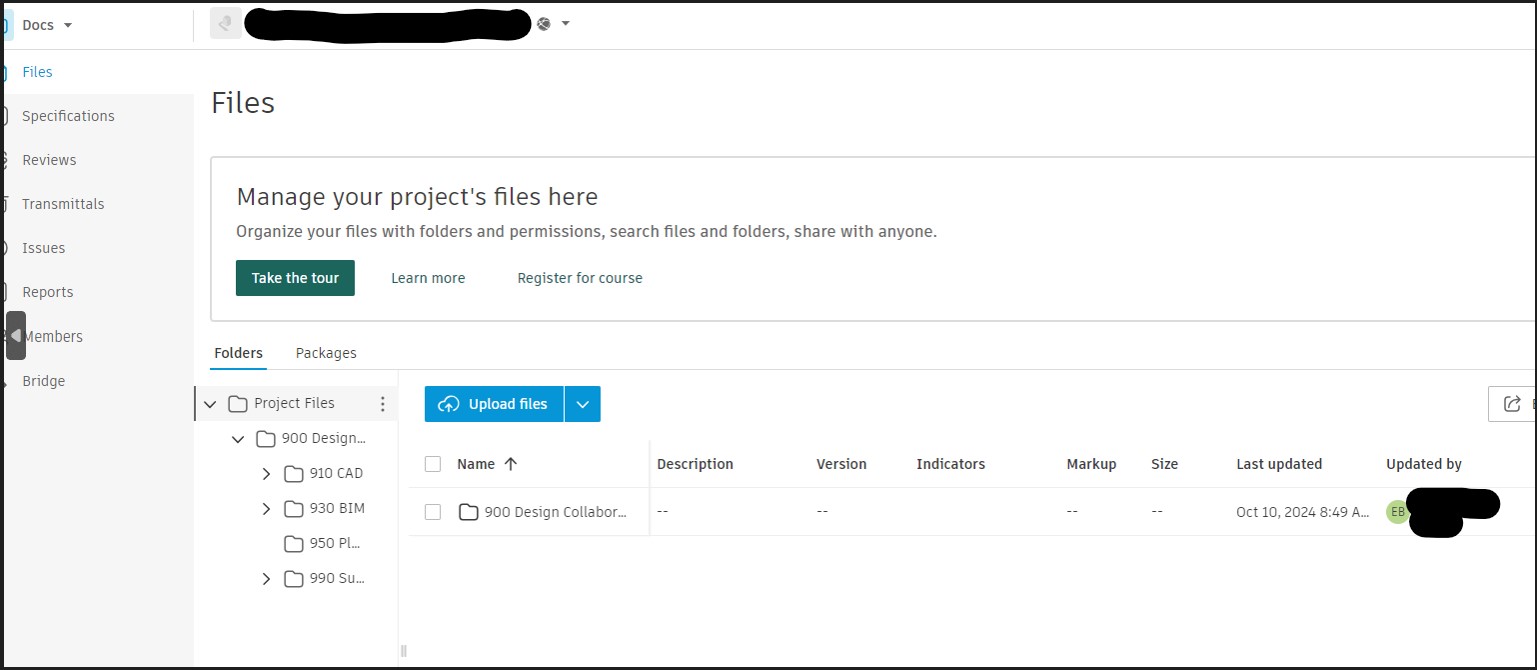Screen dimensions: 1537x670
Task: Click the project thumbnail icon in header
Action: (x=225, y=24)
